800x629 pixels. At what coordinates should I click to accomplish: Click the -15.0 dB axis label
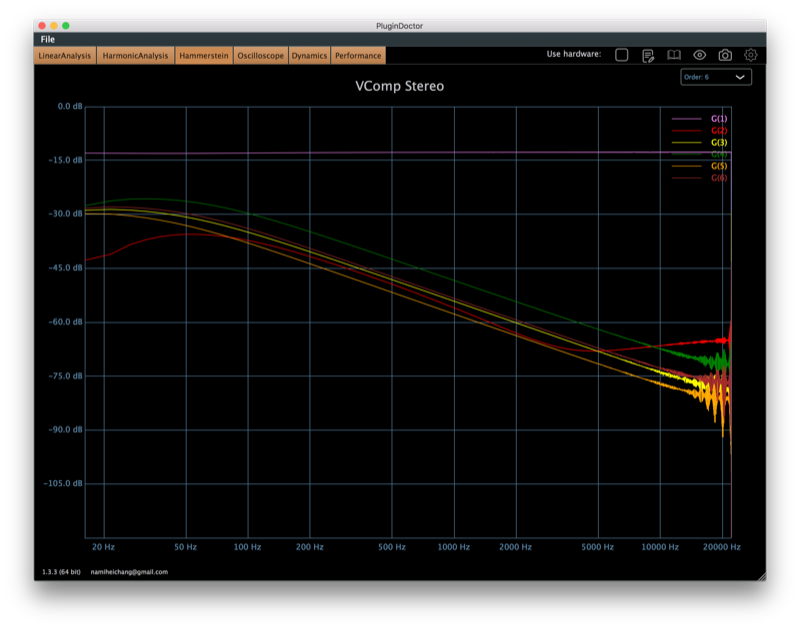point(65,160)
